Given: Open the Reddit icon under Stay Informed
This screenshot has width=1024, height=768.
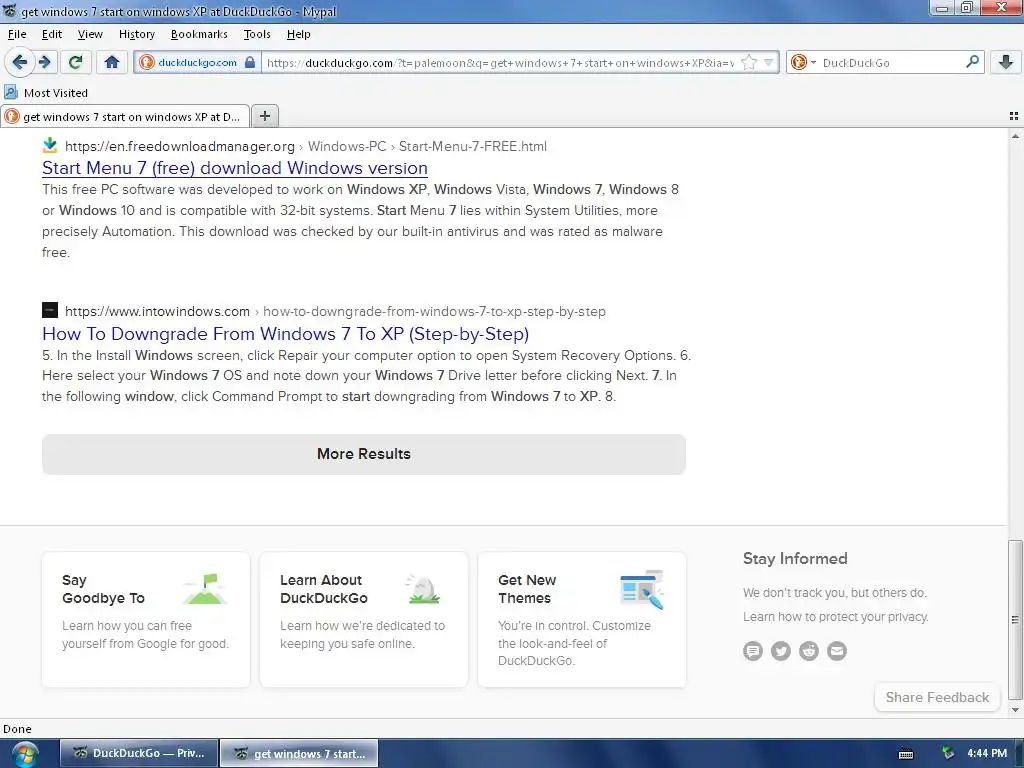Looking at the screenshot, I should click(x=808, y=650).
